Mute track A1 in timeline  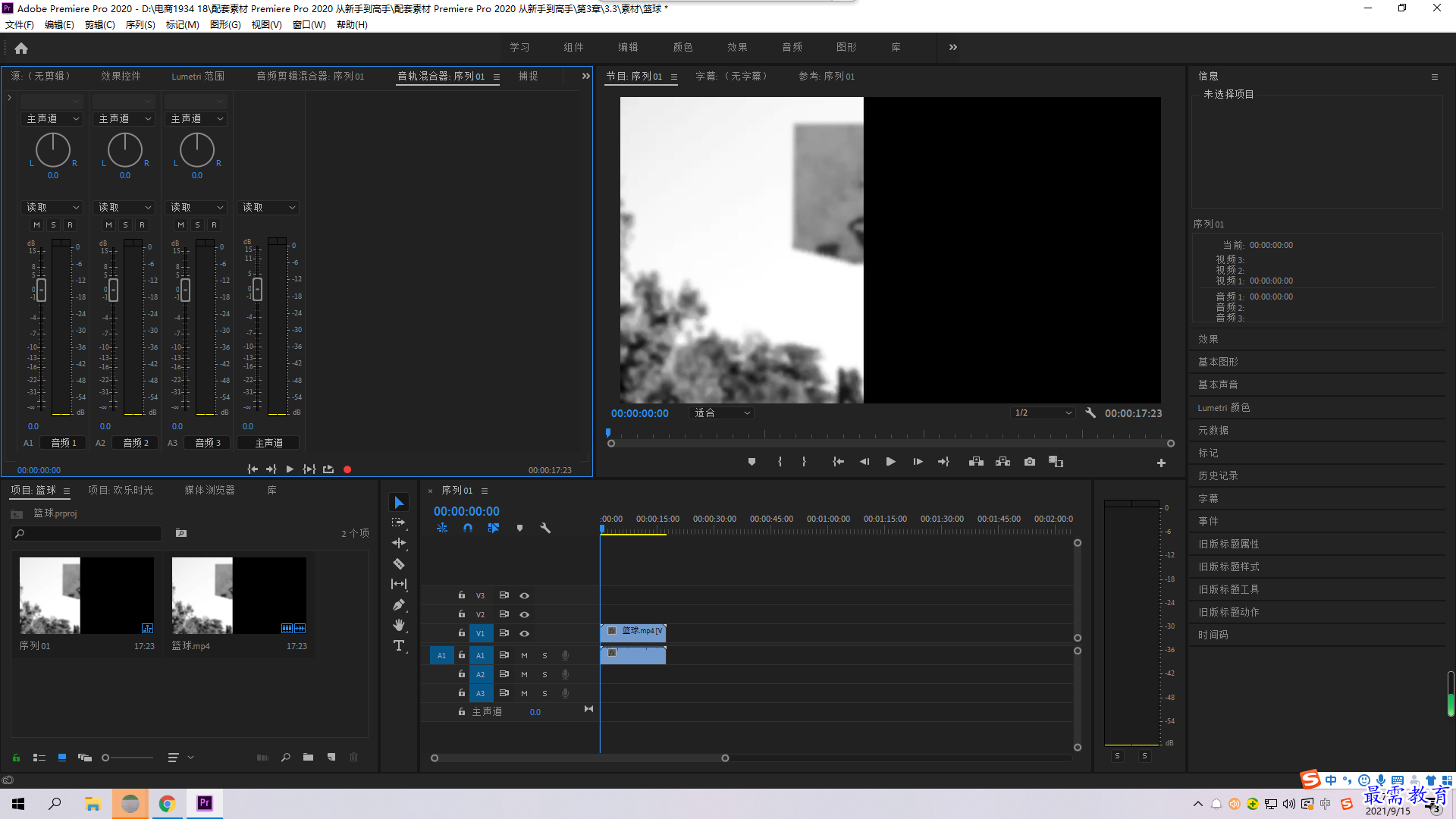pos(524,655)
